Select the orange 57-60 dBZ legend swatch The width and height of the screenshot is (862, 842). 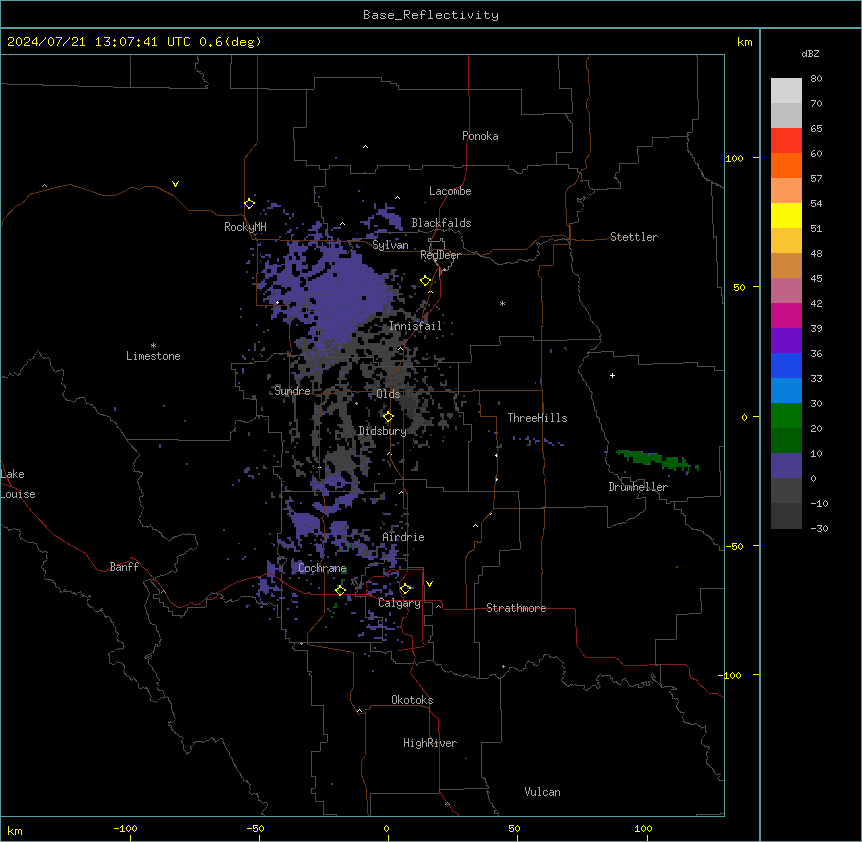pyautogui.click(x=786, y=165)
